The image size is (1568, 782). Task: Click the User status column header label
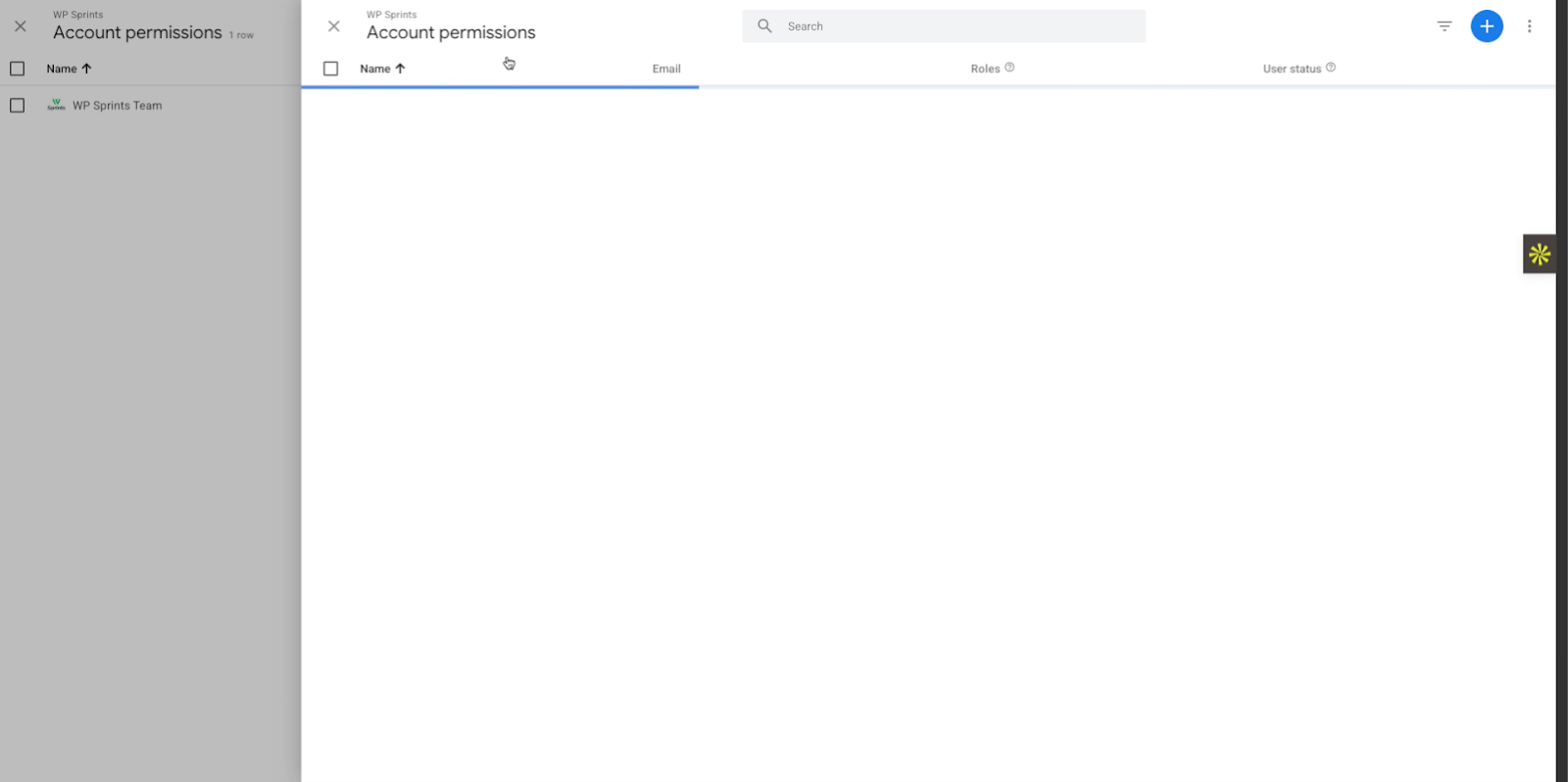click(1292, 69)
